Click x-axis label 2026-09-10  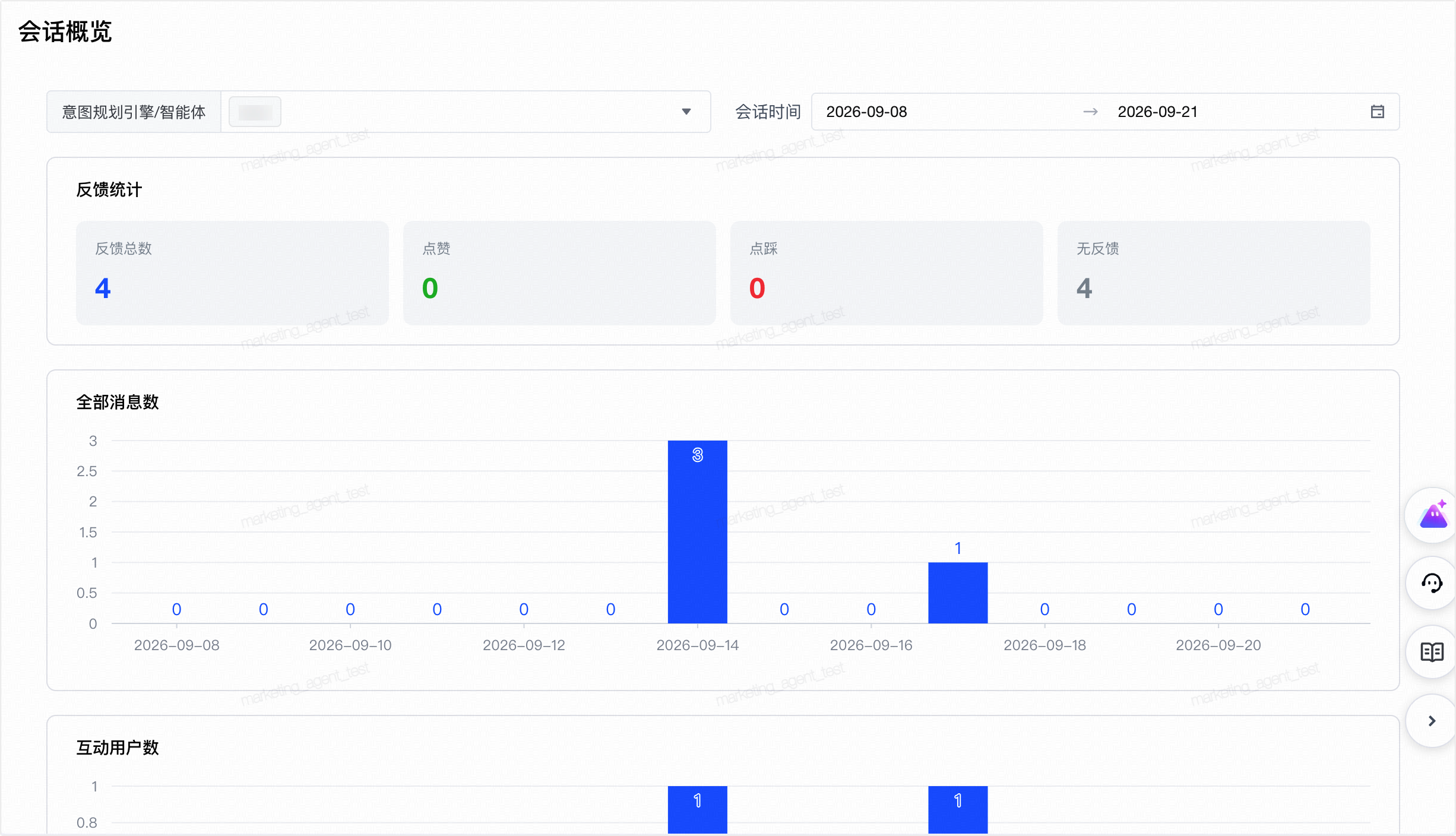pyautogui.click(x=350, y=645)
